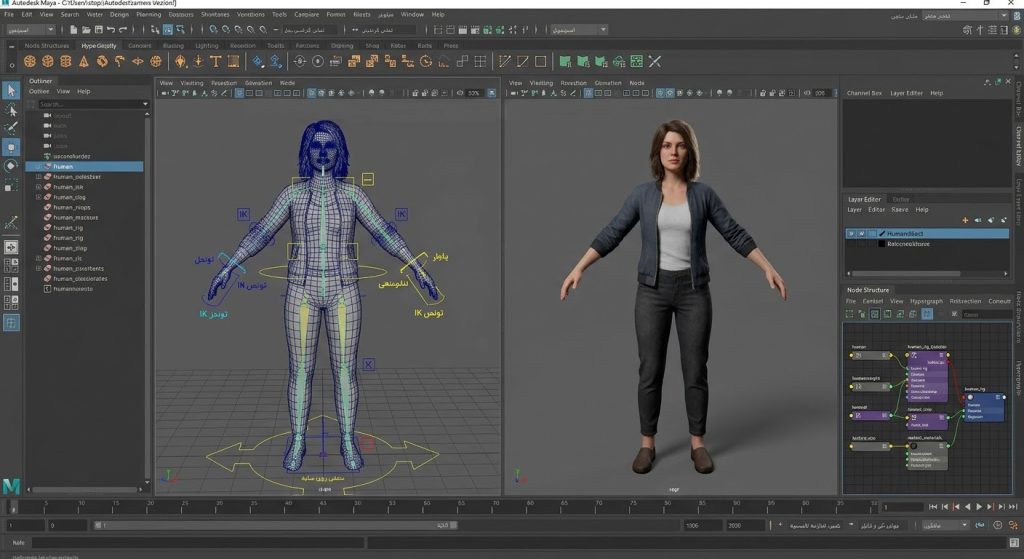Expand the second human_ node in Outliner

[39, 187]
